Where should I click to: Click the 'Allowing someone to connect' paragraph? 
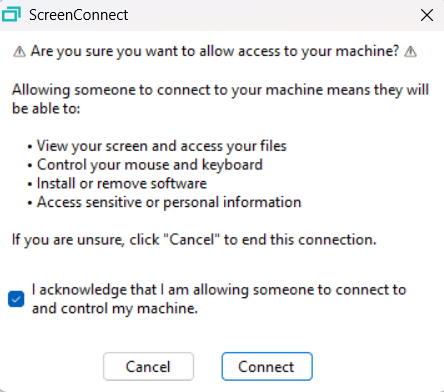tap(220, 99)
